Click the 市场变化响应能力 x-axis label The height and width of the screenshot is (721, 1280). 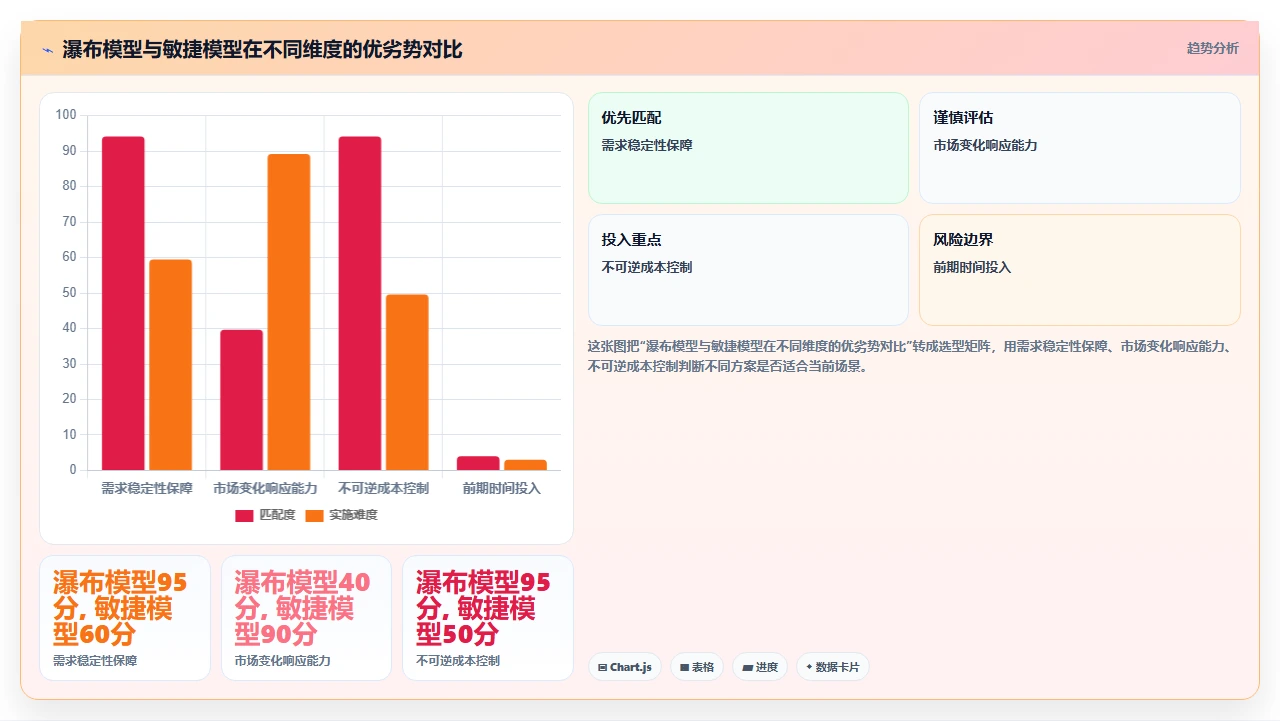point(265,488)
